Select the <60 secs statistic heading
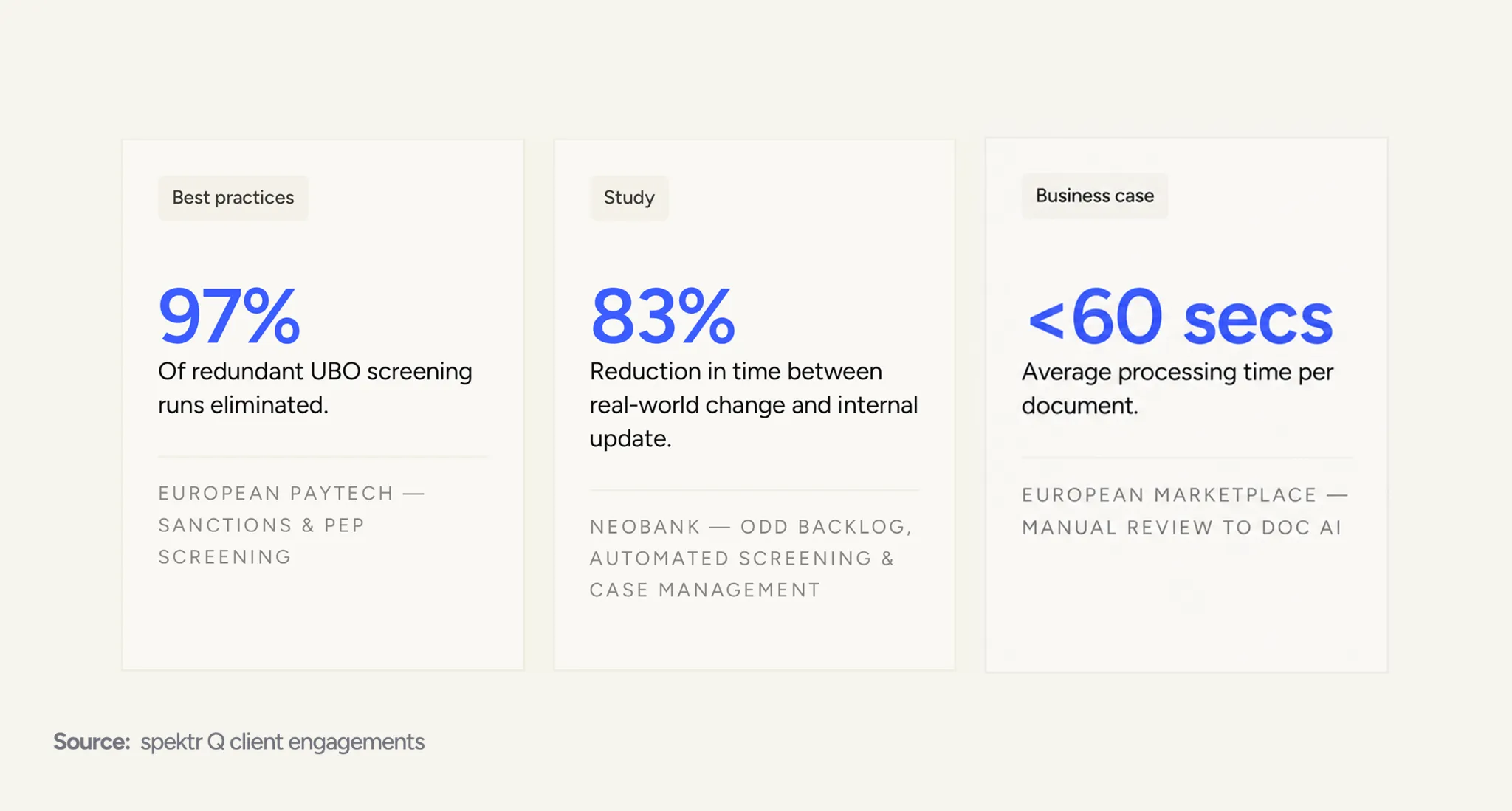This screenshot has height=811, width=1512. point(1180,317)
